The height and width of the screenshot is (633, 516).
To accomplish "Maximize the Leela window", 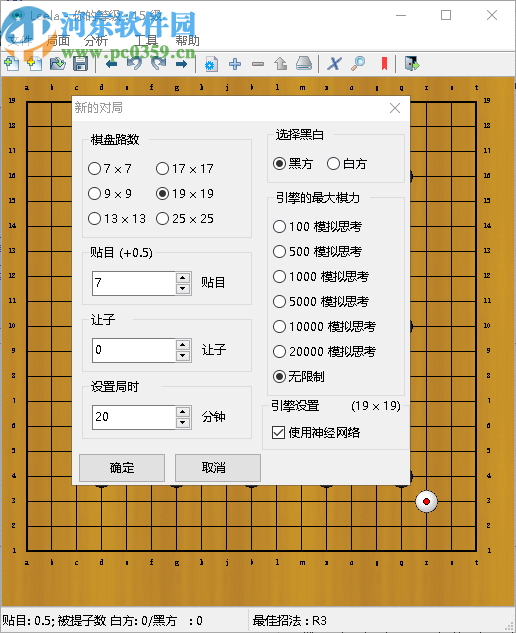I will (x=446, y=15).
